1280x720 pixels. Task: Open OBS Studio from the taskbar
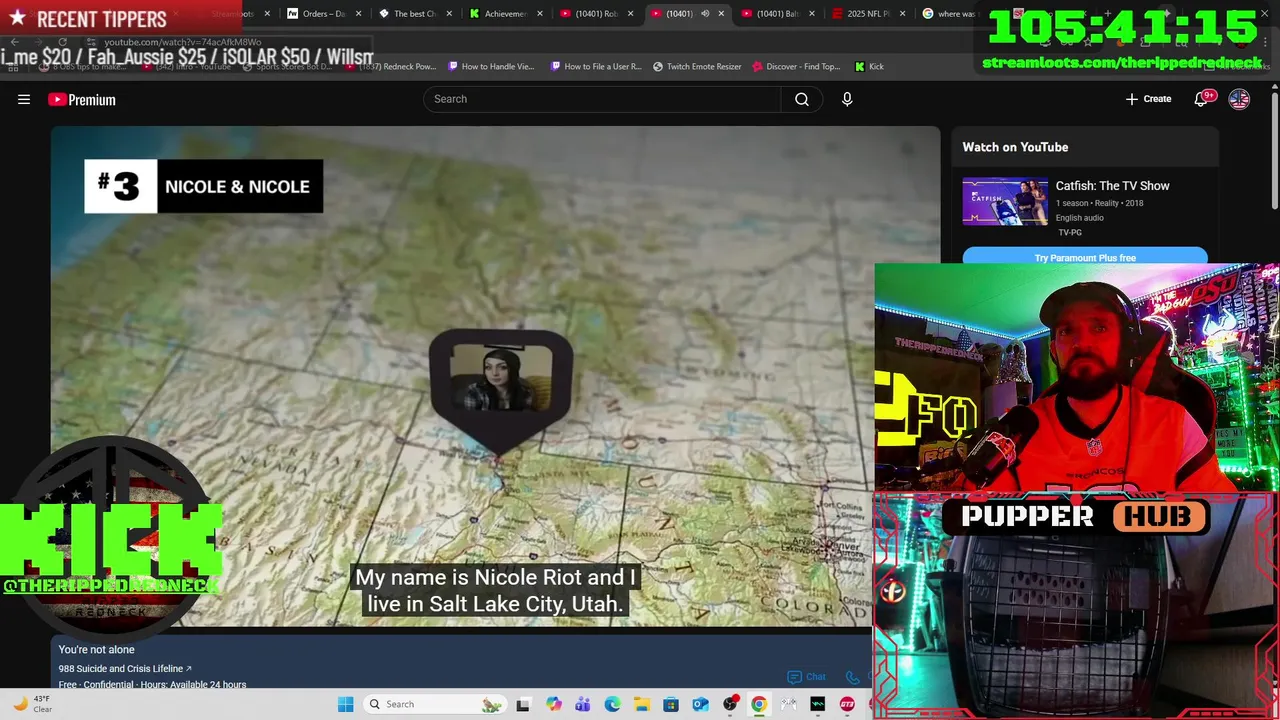click(730, 704)
